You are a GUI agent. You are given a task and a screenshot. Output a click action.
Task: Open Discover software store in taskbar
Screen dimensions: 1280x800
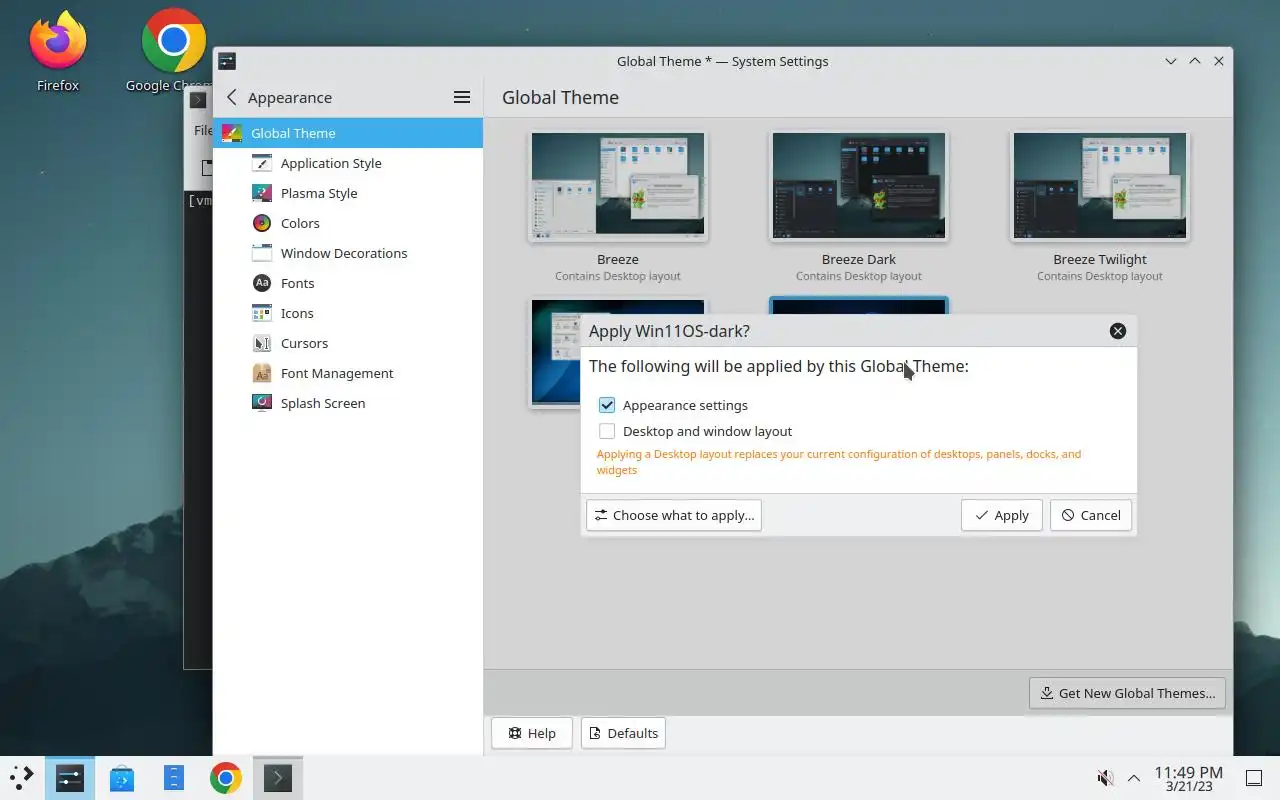coord(122,777)
